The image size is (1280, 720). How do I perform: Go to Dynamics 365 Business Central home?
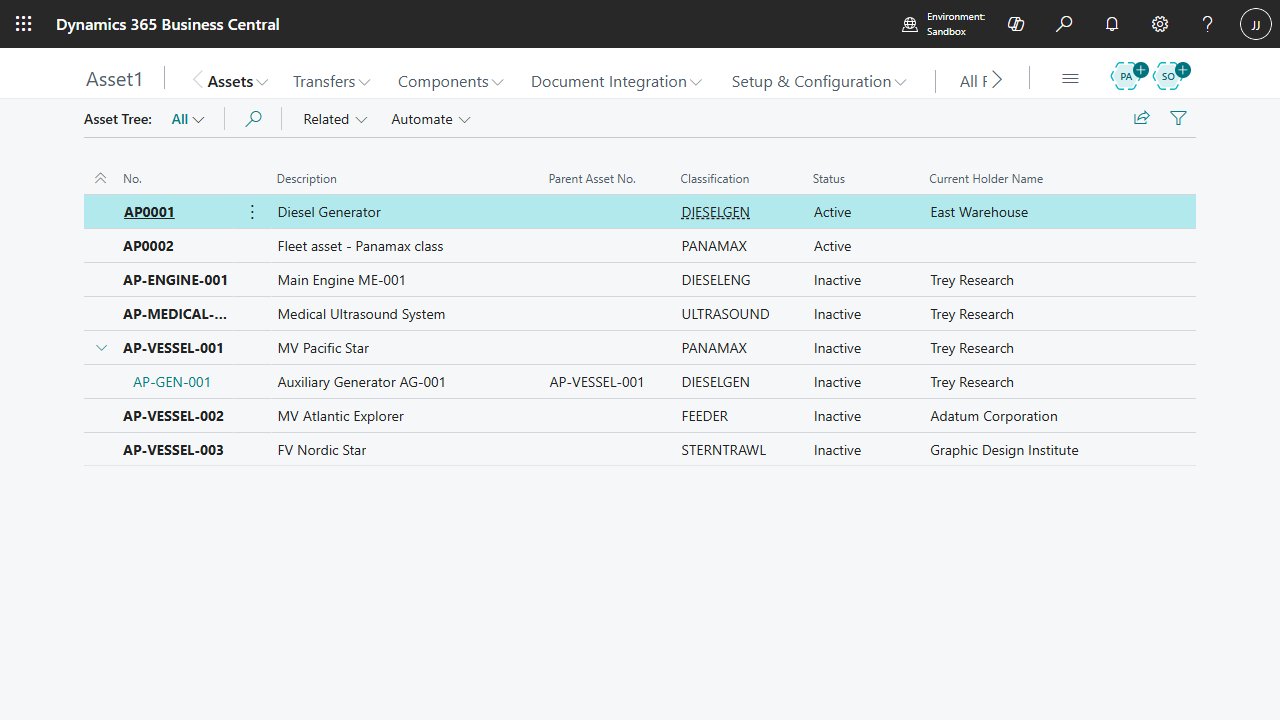(168, 24)
